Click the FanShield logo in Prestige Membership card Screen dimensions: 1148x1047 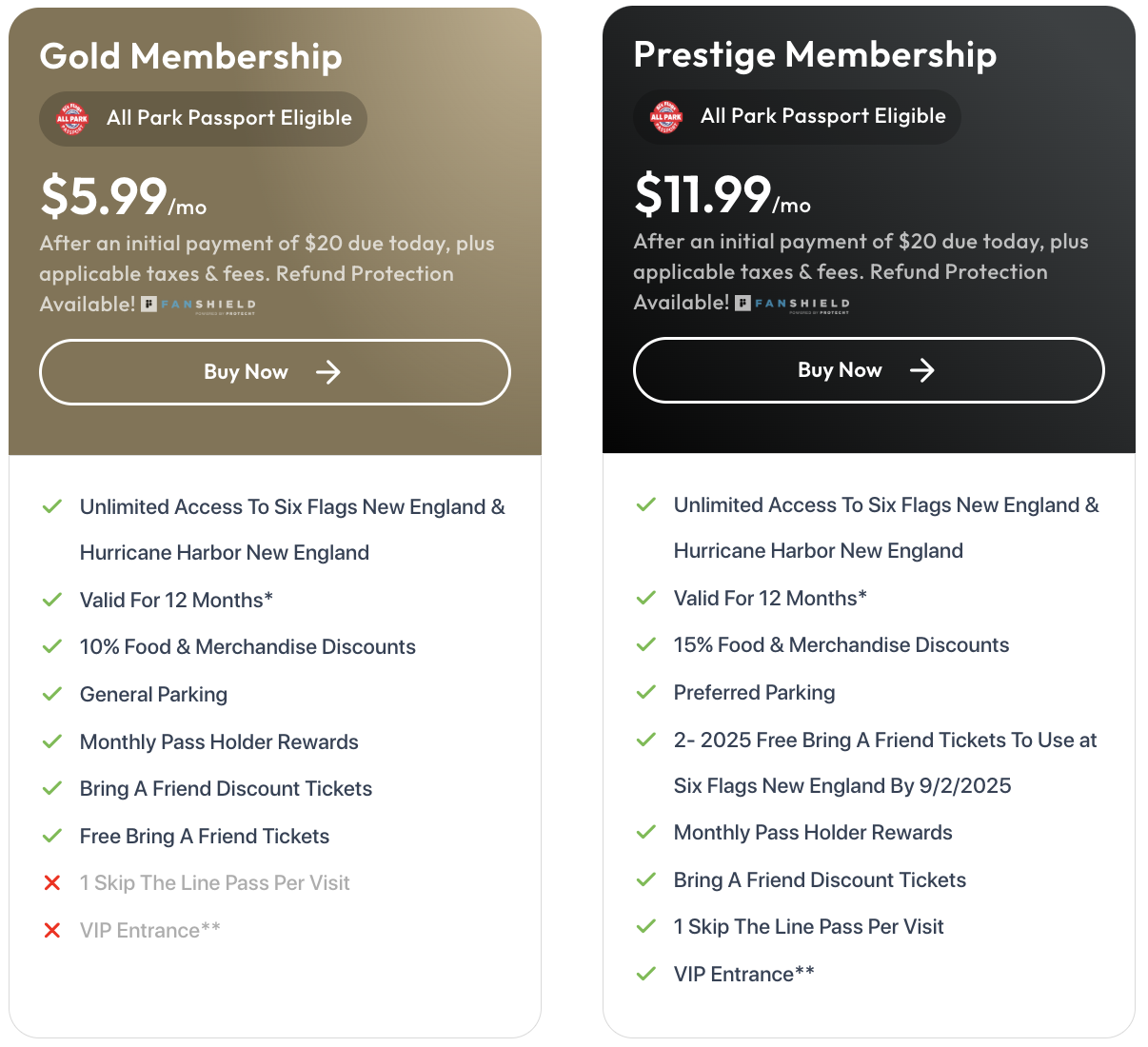tap(793, 303)
